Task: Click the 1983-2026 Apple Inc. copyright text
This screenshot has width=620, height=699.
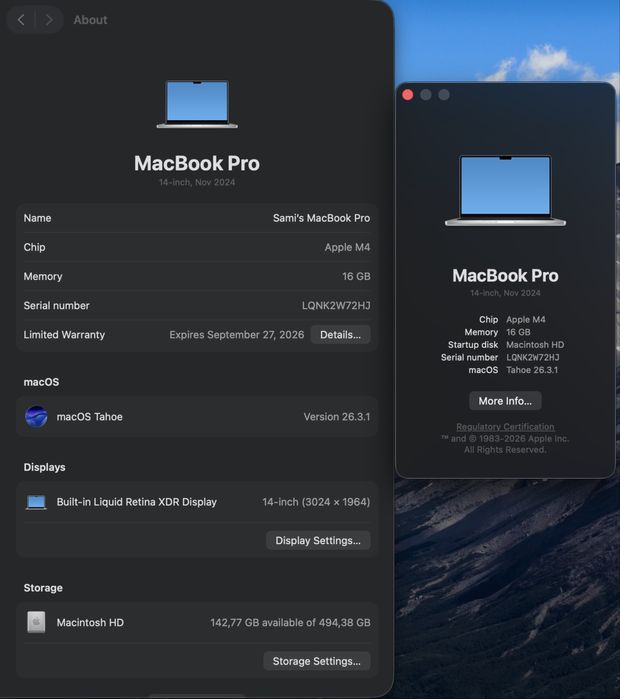Action: (505, 439)
